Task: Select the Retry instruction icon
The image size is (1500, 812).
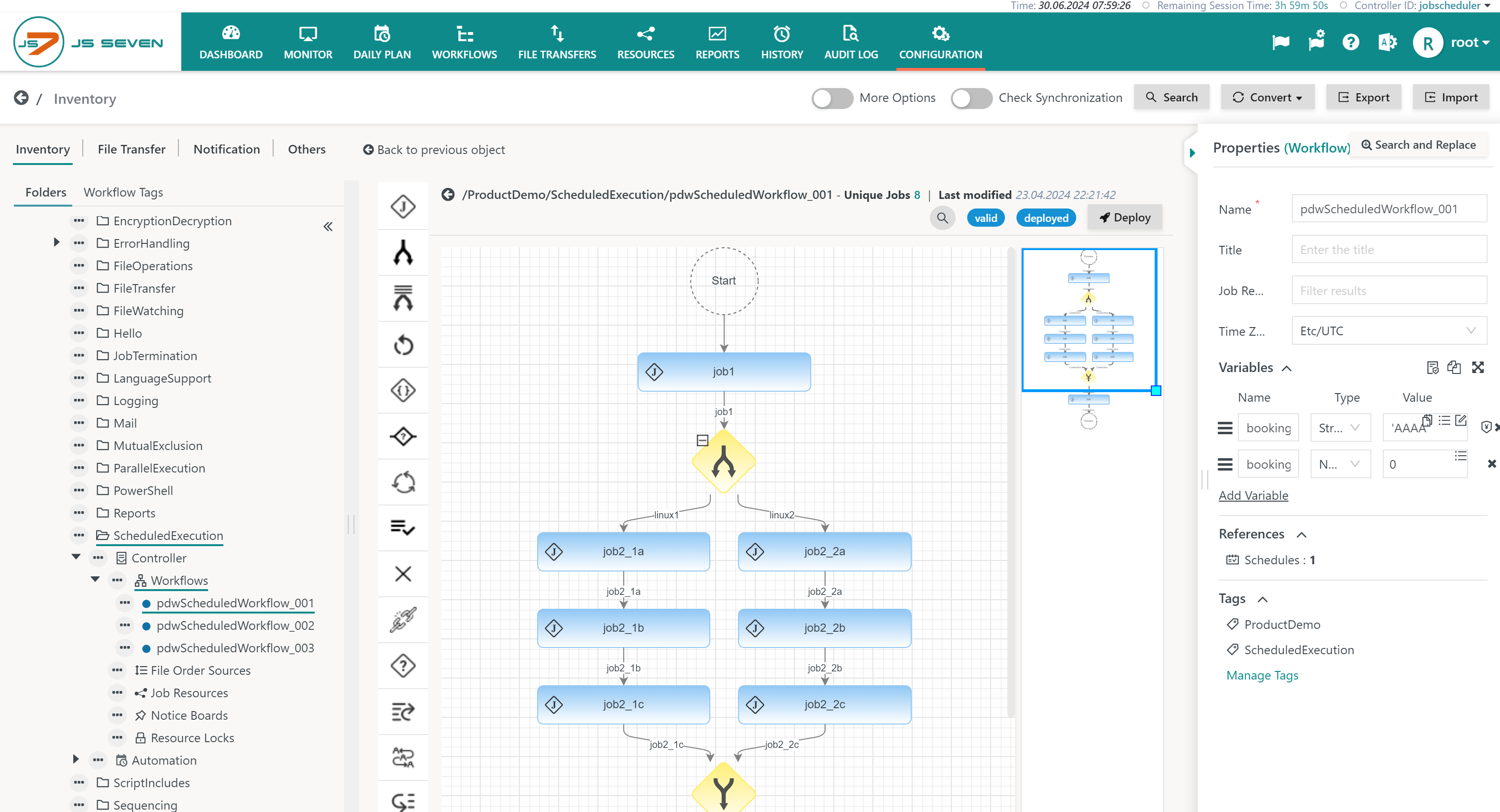Action: pos(403,345)
